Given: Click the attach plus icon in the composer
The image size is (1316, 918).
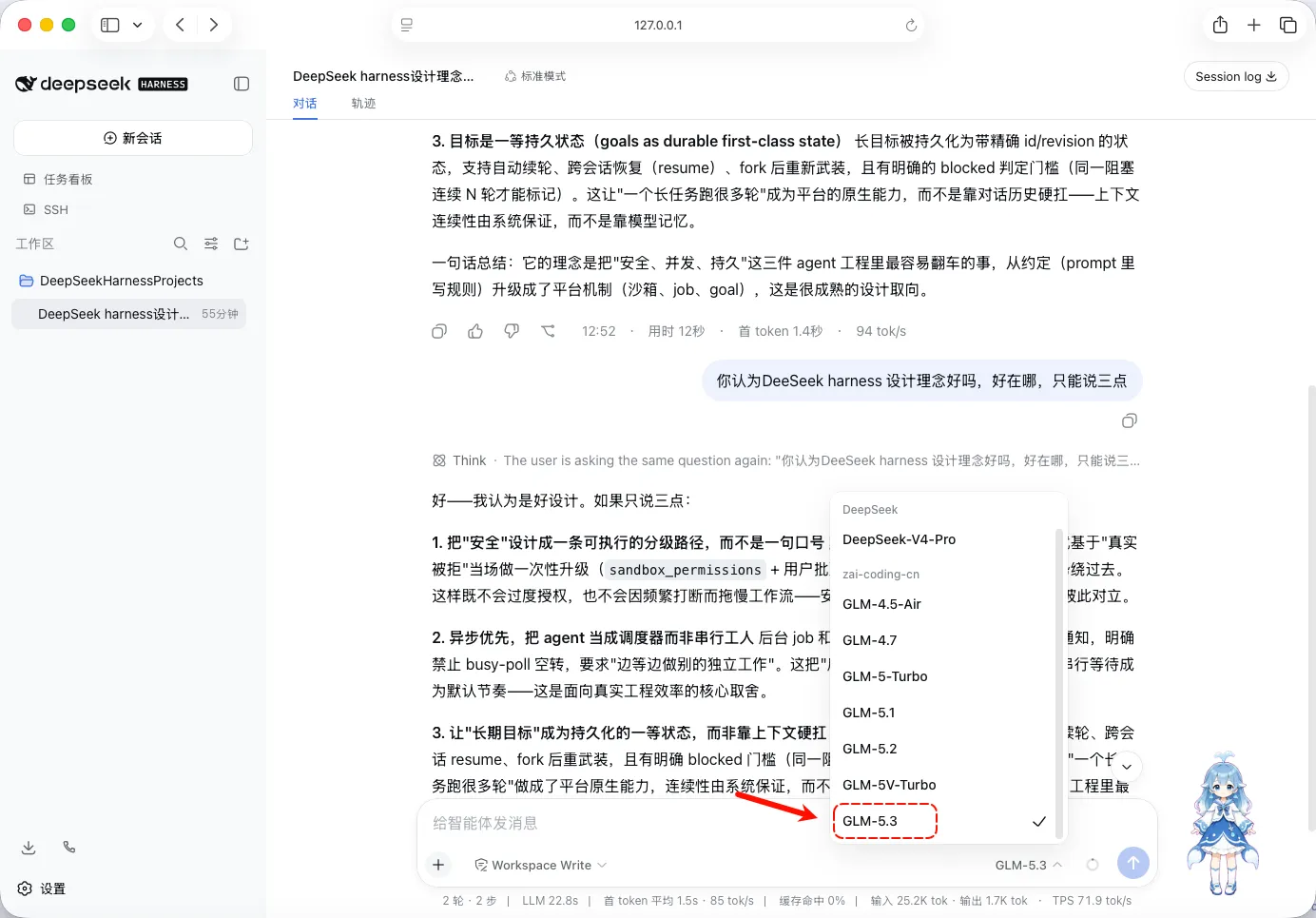Looking at the screenshot, I should click(x=438, y=865).
